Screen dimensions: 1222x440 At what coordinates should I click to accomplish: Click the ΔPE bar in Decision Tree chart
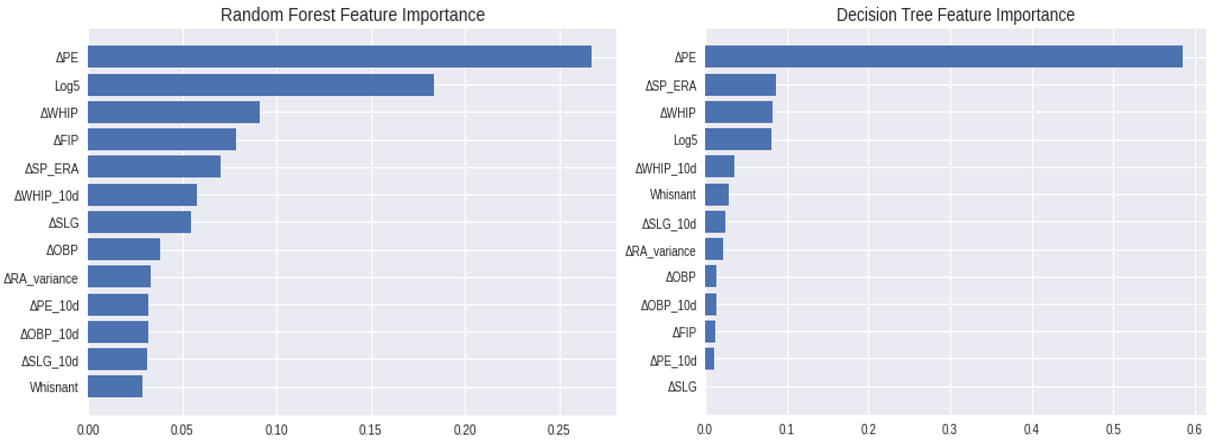pyautogui.click(x=943, y=57)
